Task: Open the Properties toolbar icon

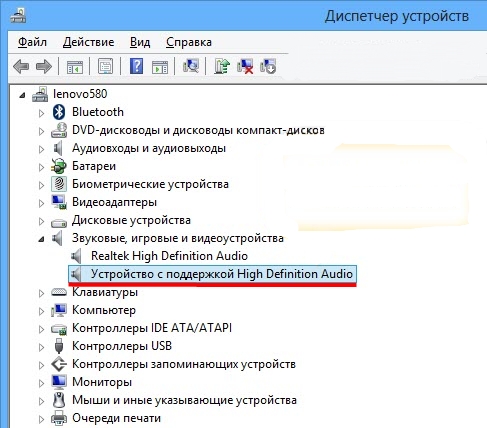Action: click(x=105, y=66)
